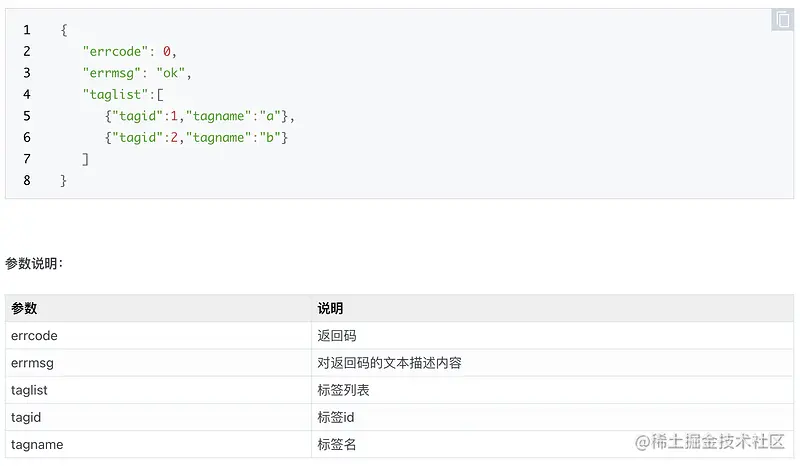This screenshot has height=466, width=800.
Task: Click line number 8 in code gutter
Action: pyautogui.click(x=26, y=180)
